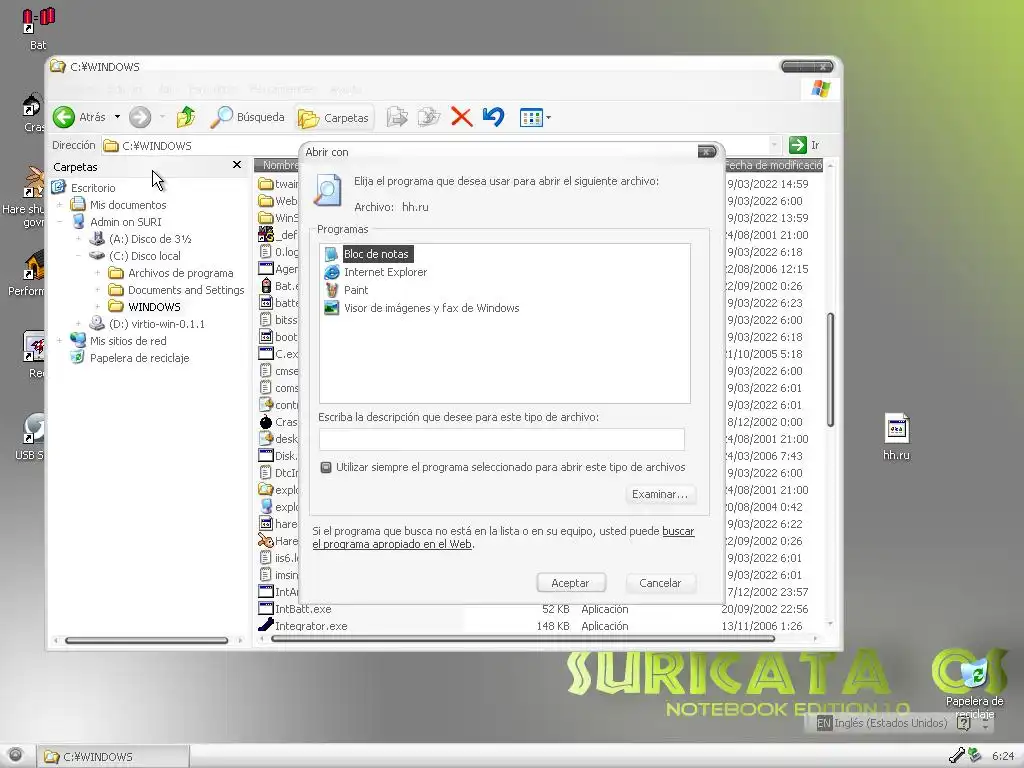Click the C:\WINDOWS taskbar button
The image size is (1024, 768).
coord(112,756)
